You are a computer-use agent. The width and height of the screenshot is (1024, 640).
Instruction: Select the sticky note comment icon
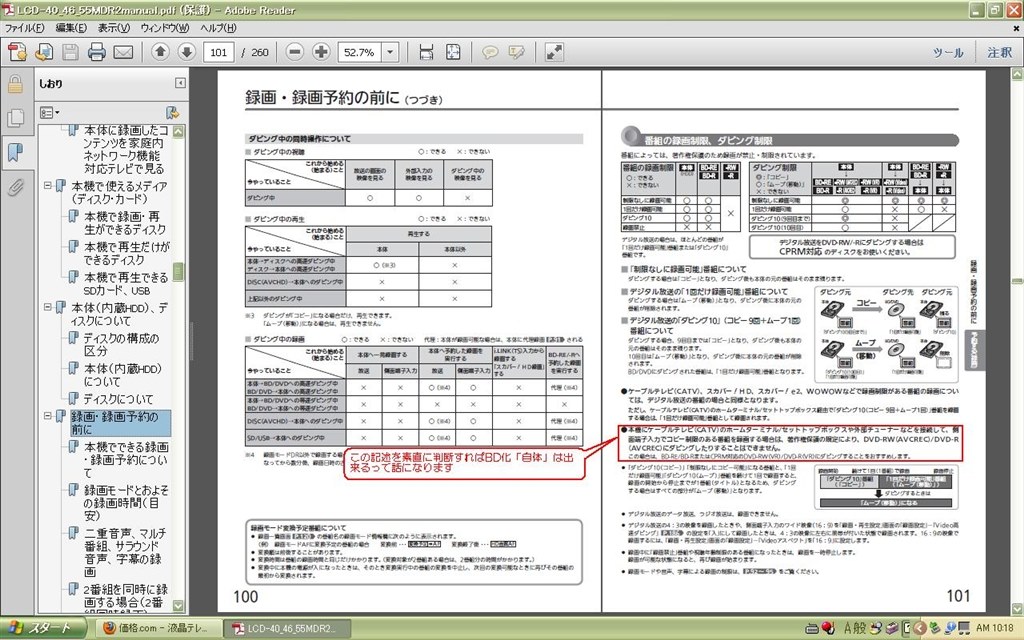491,52
